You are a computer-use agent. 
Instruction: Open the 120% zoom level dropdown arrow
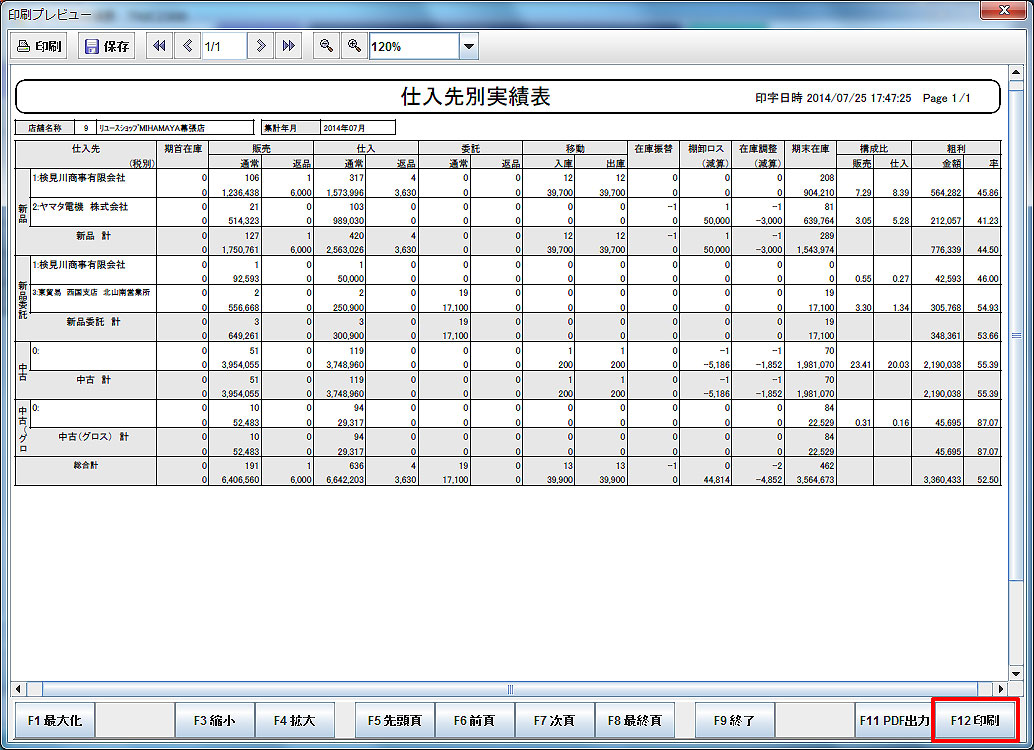click(x=468, y=46)
